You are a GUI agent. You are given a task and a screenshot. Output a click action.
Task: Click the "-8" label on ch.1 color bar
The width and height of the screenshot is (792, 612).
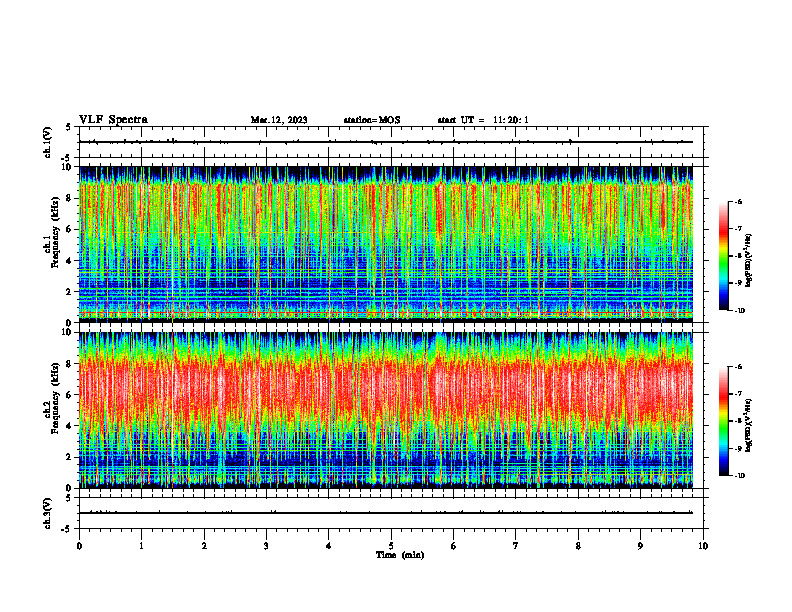coord(738,256)
